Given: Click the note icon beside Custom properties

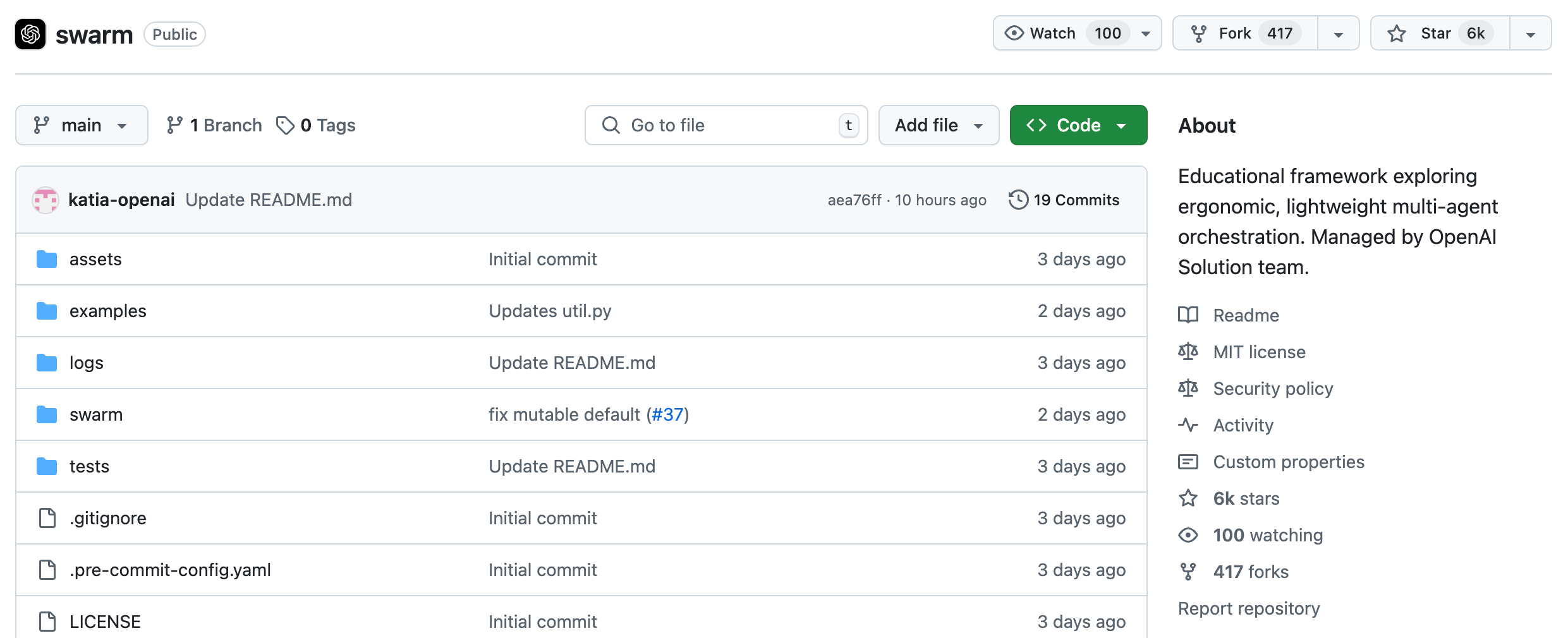Looking at the screenshot, I should (x=1188, y=462).
